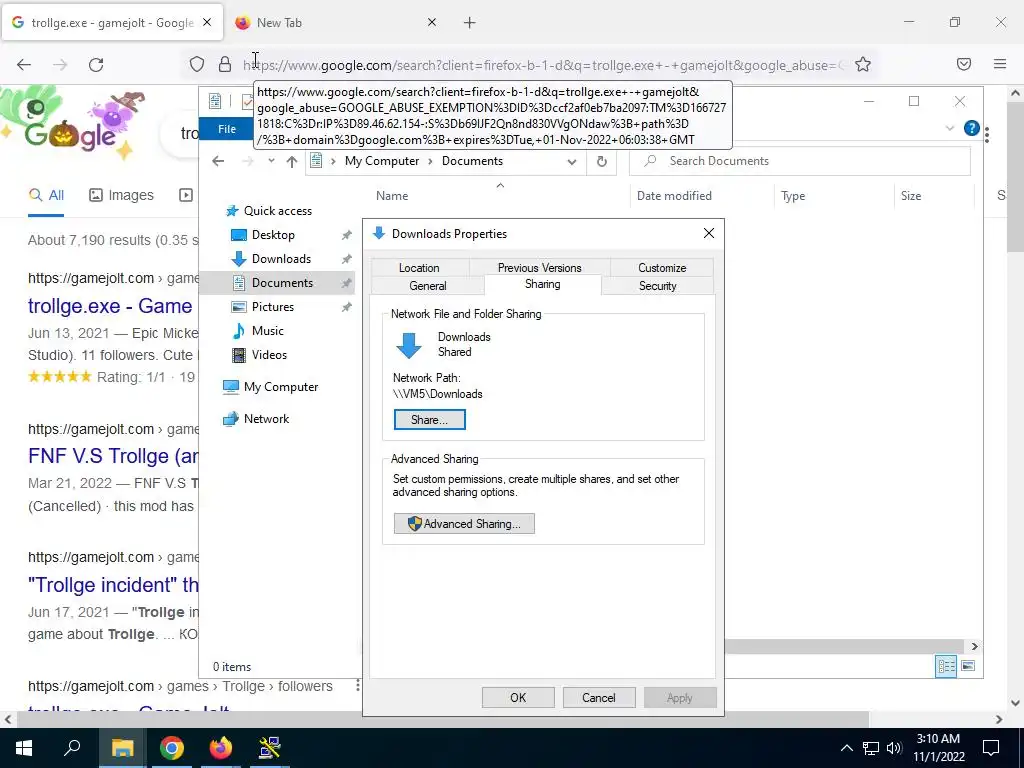Image resolution: width=1024 pixels, height=768 pixels.
Task: Click the padlock site info icon
Action: [x=225, y=64]
